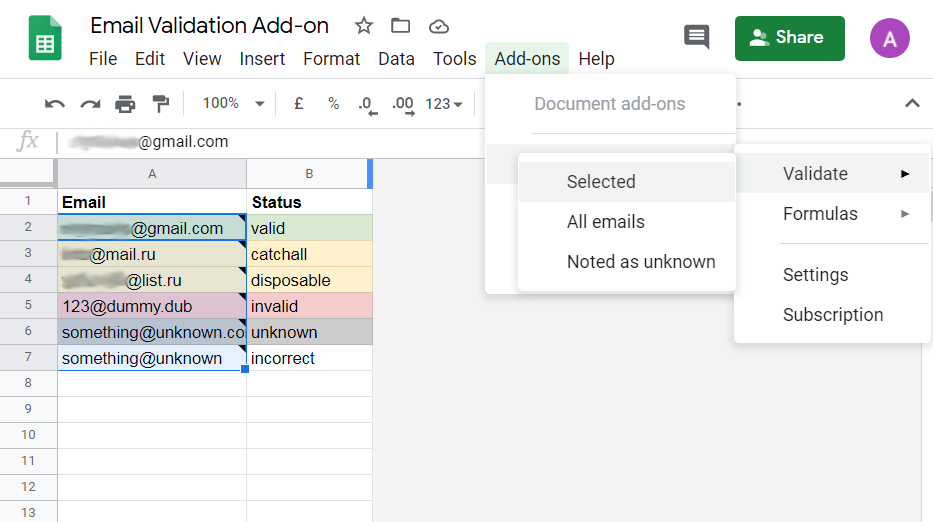The height and width of the screenshot is (522, 933).
Task: Open the comment history icon
Action: coord(696,37)
